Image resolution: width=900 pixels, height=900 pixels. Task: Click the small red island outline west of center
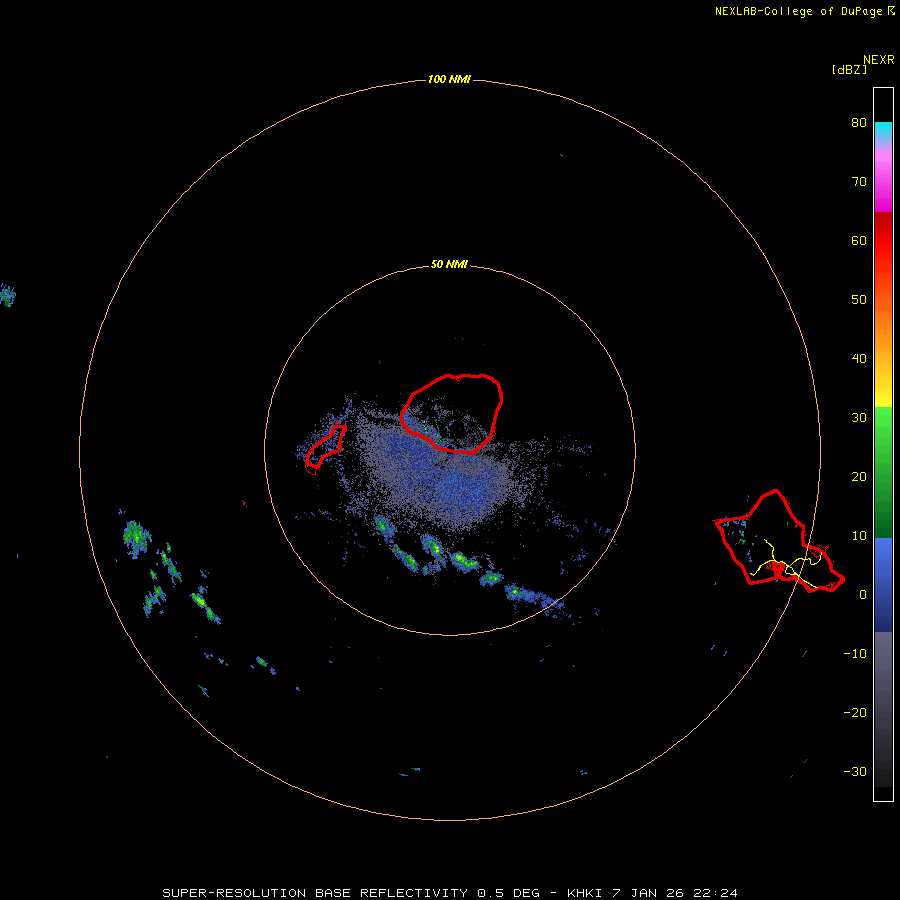[x=325, y=449]
